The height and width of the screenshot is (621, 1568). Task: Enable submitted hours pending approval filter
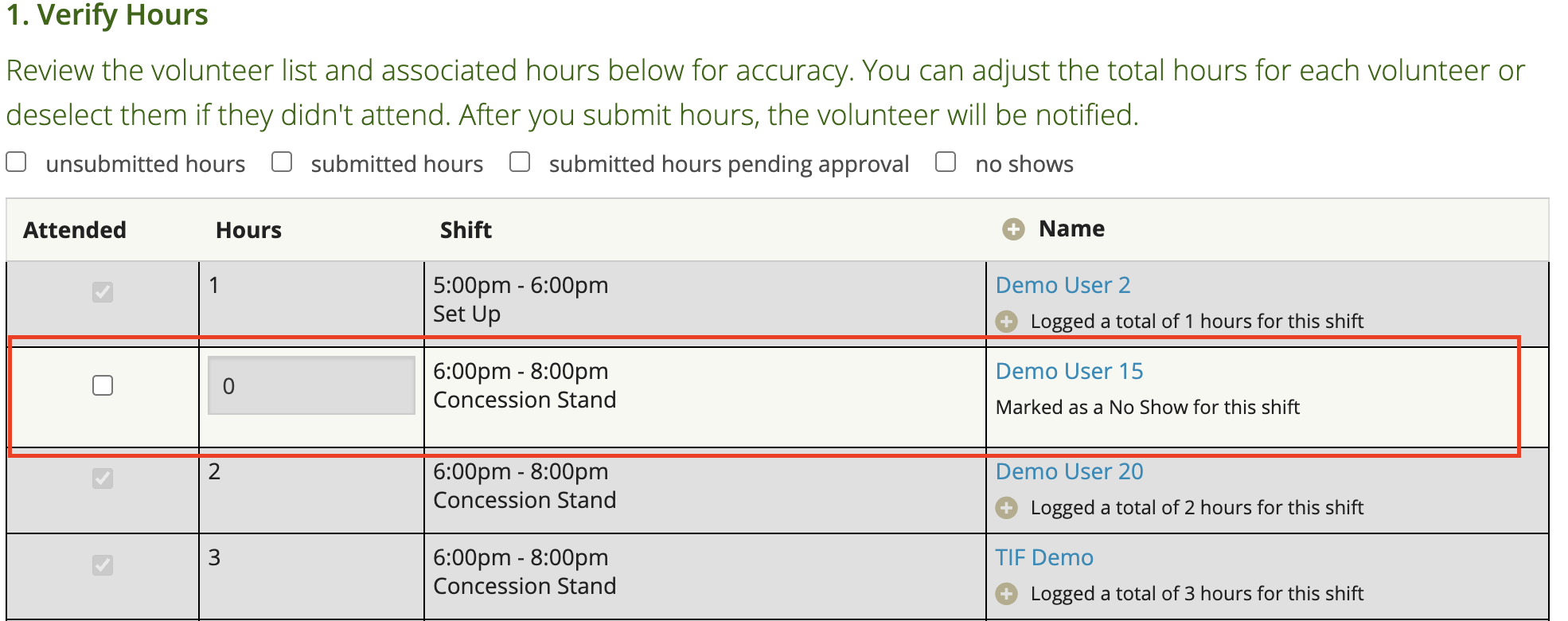coord(520,162)
